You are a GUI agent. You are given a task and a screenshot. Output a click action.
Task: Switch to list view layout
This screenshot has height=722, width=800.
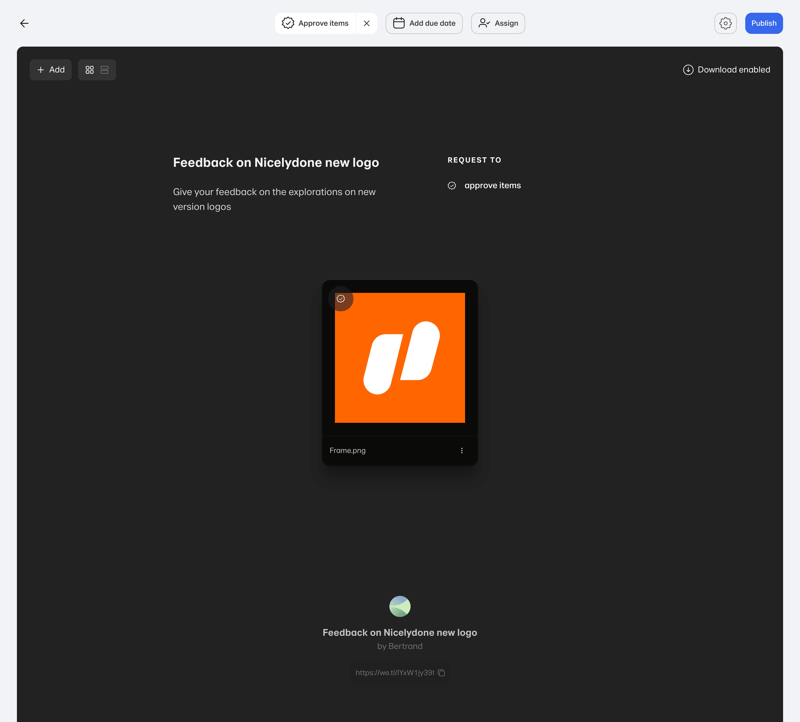pos(105,69)
